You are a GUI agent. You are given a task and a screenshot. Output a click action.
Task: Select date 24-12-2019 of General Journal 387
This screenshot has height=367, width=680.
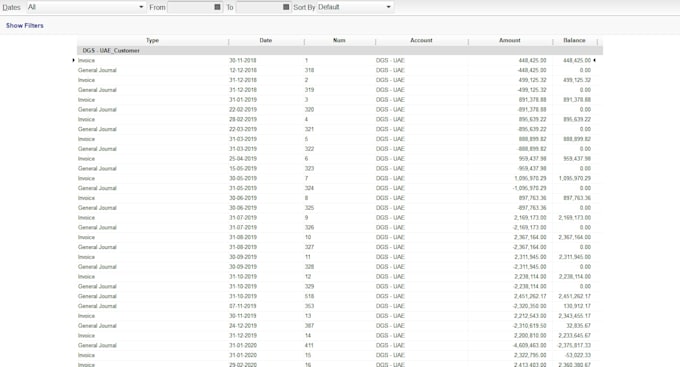[243, 326]
